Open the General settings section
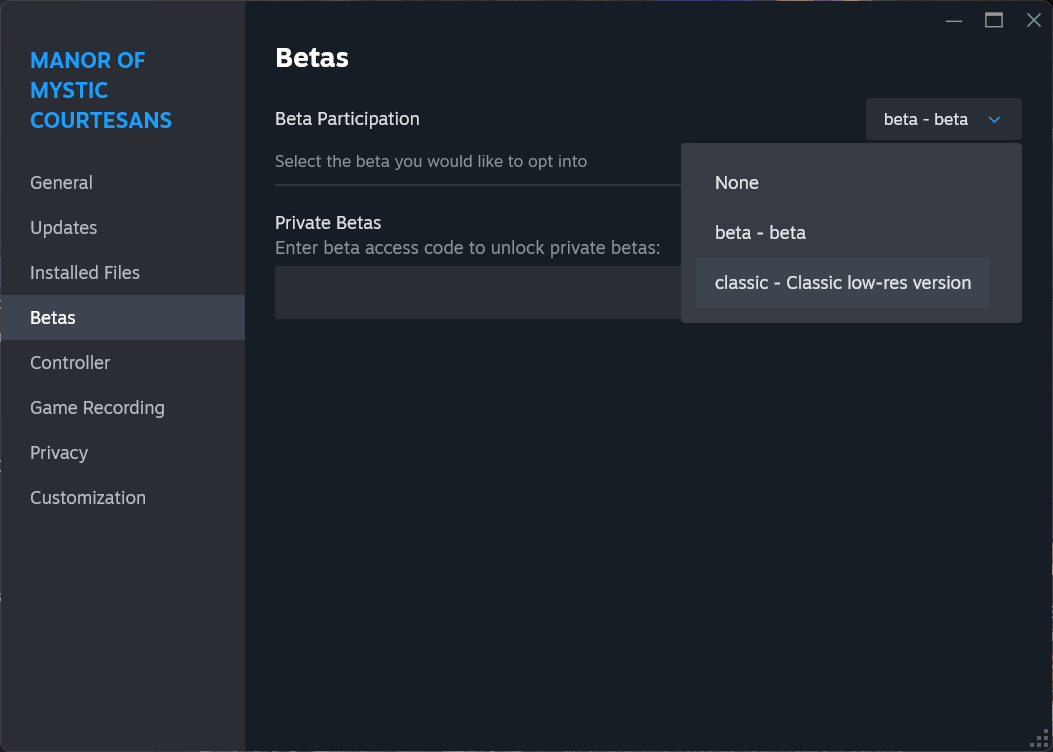1053x752 pixels. coord(61,183)
